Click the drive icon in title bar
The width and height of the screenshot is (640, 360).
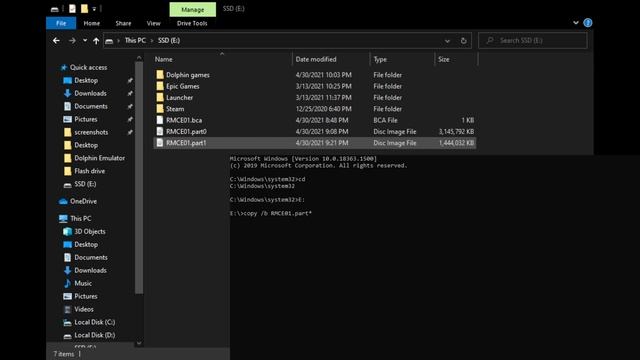55,9
